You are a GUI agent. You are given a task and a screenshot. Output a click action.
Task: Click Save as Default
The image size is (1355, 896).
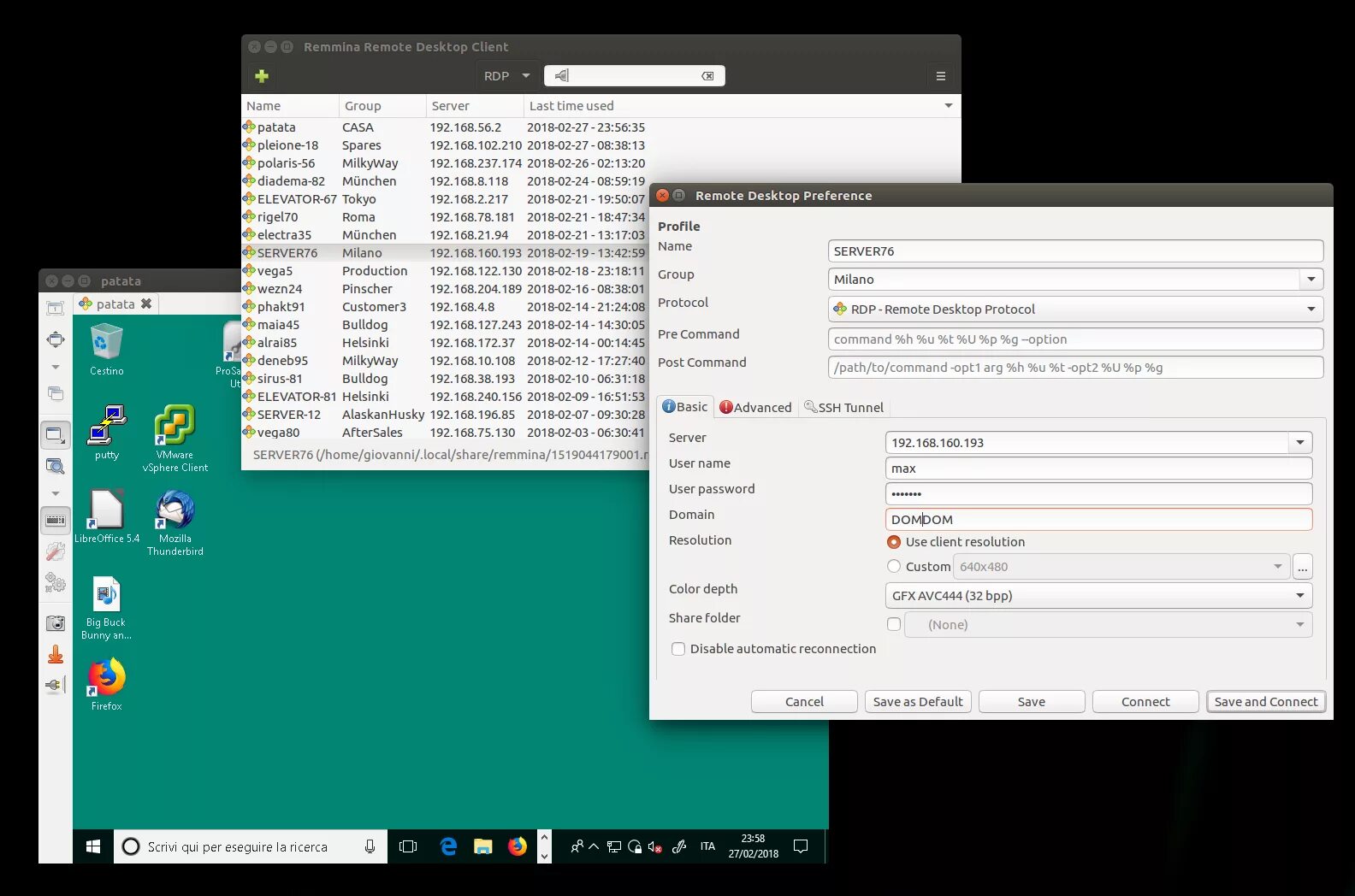click(918, 702)
